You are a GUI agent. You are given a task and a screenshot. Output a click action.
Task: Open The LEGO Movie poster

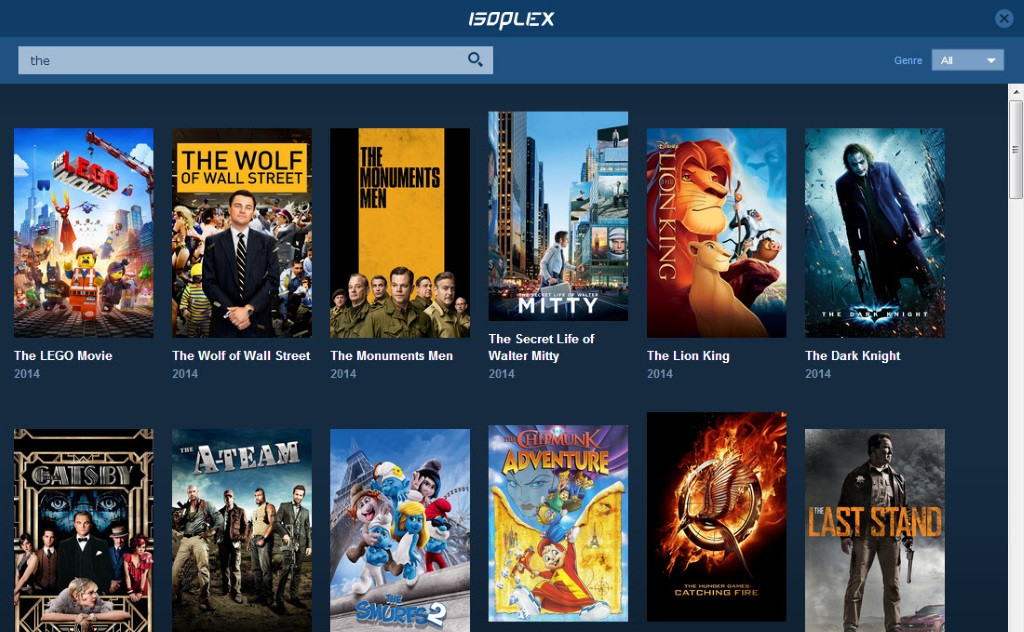(84, 232)
